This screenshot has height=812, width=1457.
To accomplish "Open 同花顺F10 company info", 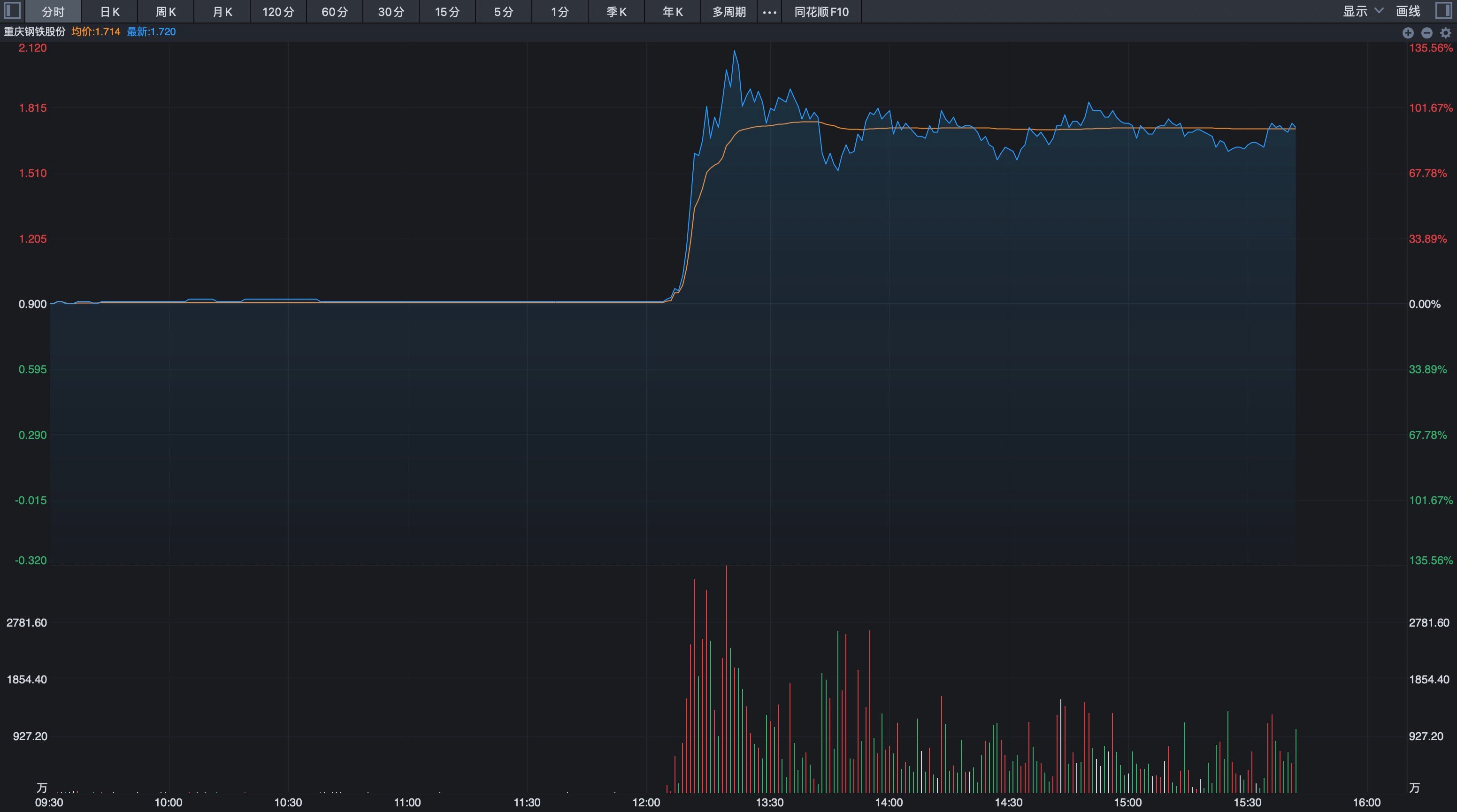I will [821, 12].
